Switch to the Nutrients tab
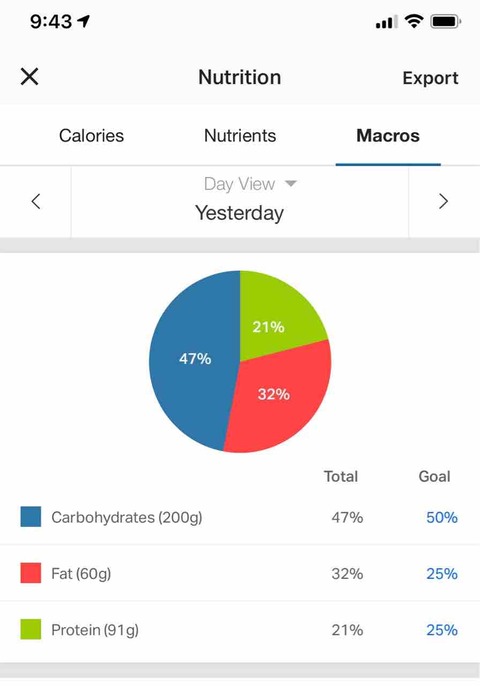 click(x=240, y=136)
